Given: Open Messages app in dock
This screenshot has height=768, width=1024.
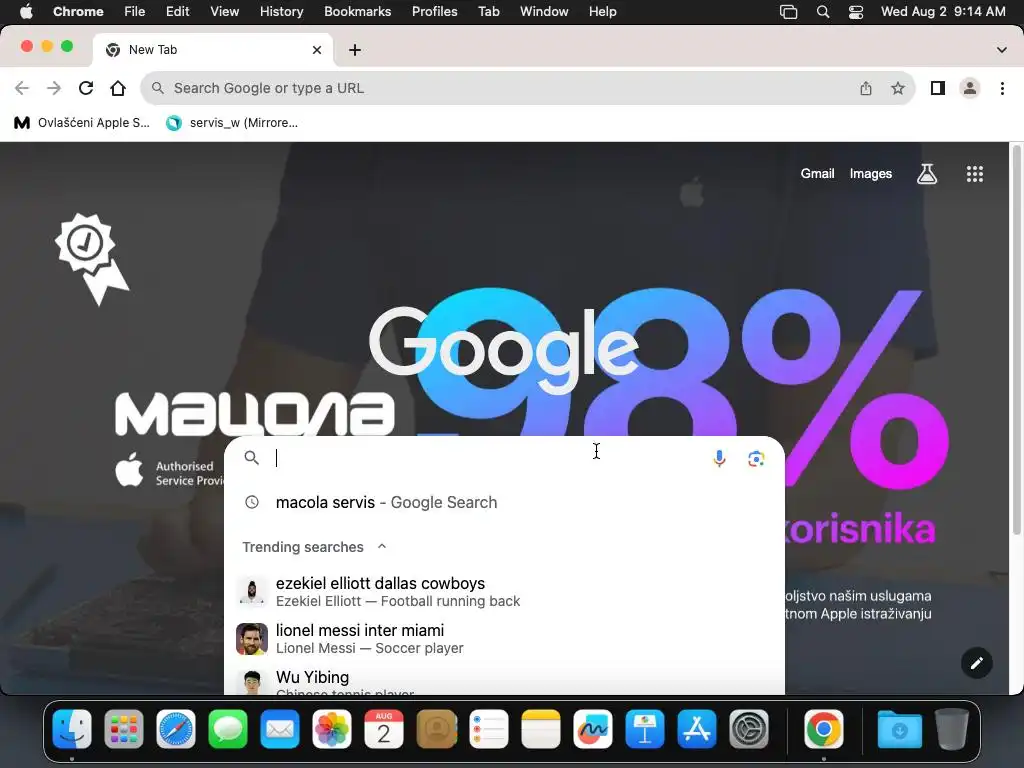Looking at the screenshot, I should 228,729.
